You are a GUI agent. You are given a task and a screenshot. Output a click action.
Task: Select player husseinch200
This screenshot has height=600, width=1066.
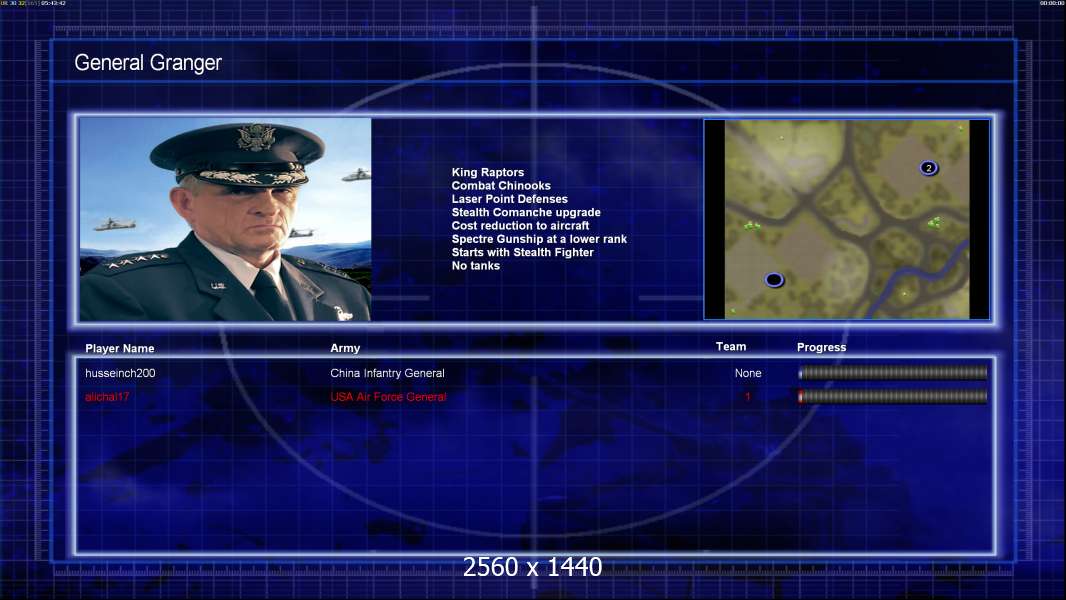pyautogui.click(x=120, y=373)
